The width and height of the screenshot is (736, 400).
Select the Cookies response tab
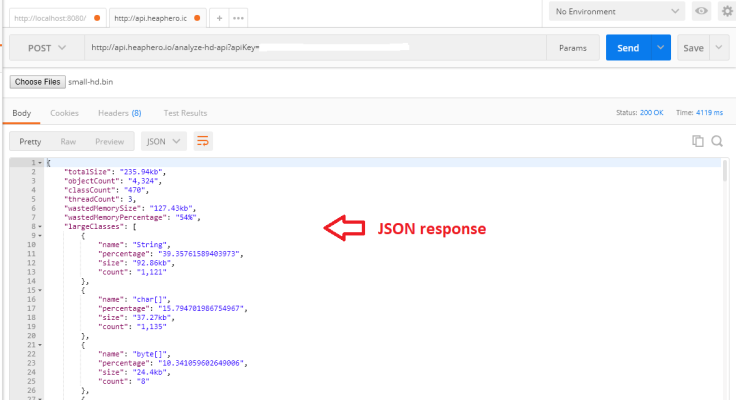[64, 113]
